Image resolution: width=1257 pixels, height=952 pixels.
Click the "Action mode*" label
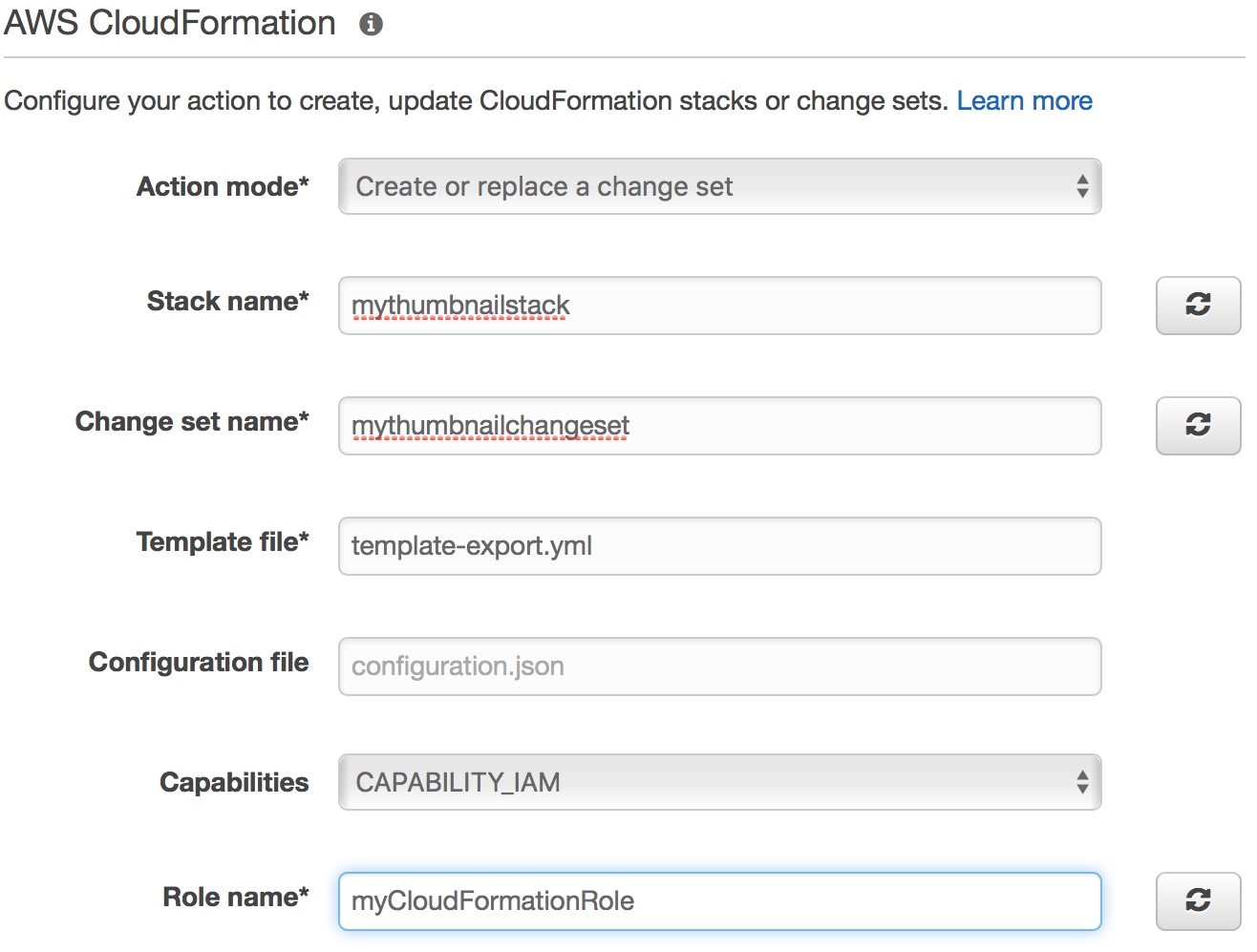tap(223, 186)
